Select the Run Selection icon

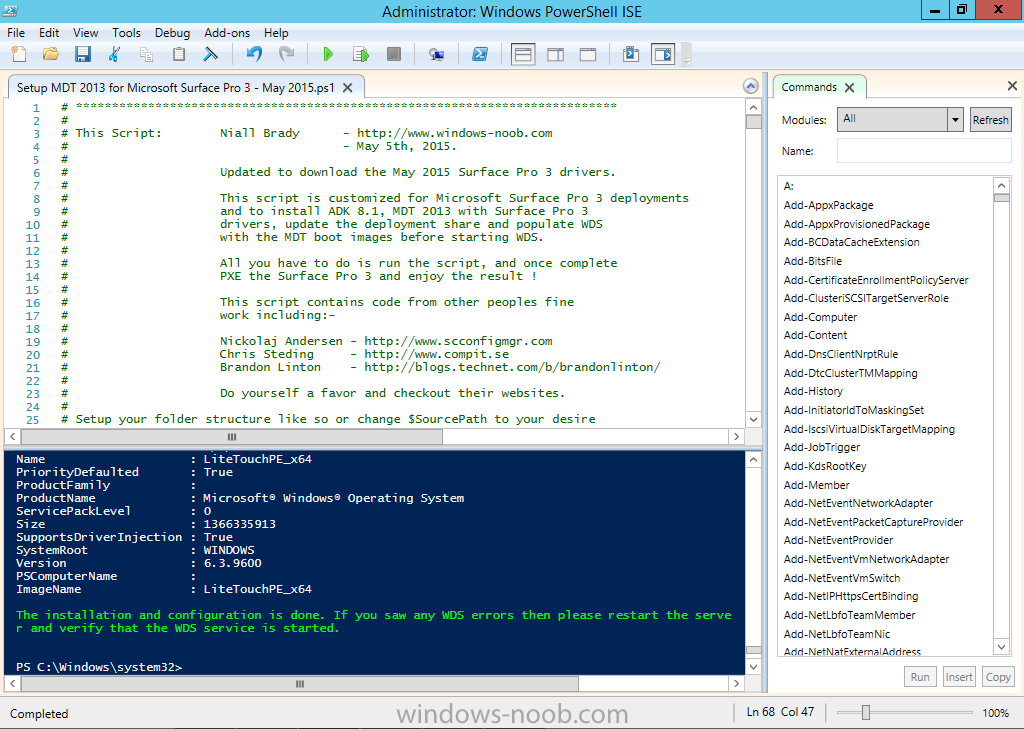pos(360,54)
